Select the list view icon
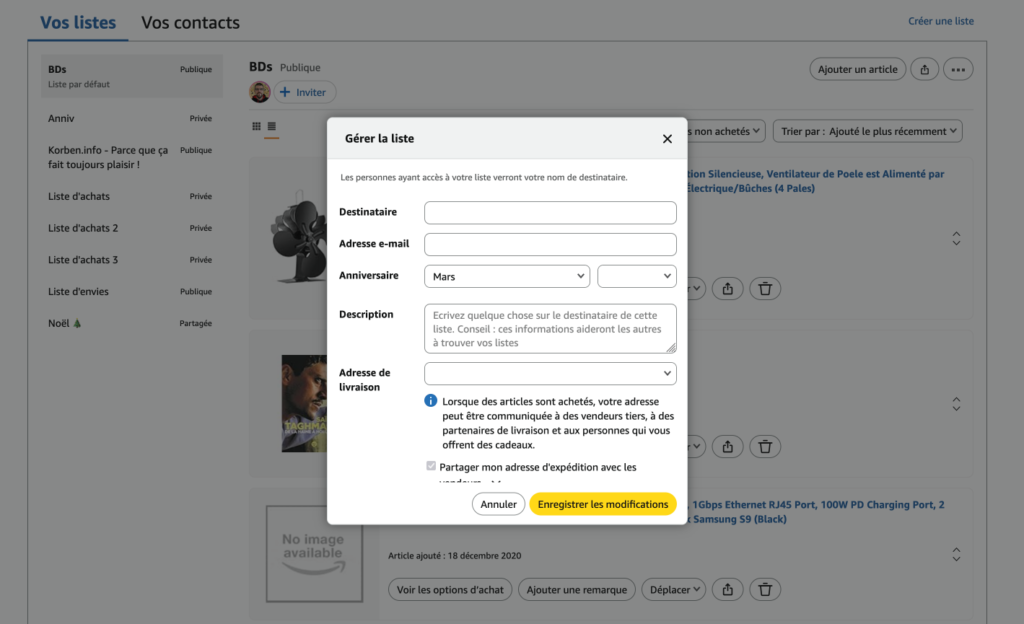 [272, 127]
